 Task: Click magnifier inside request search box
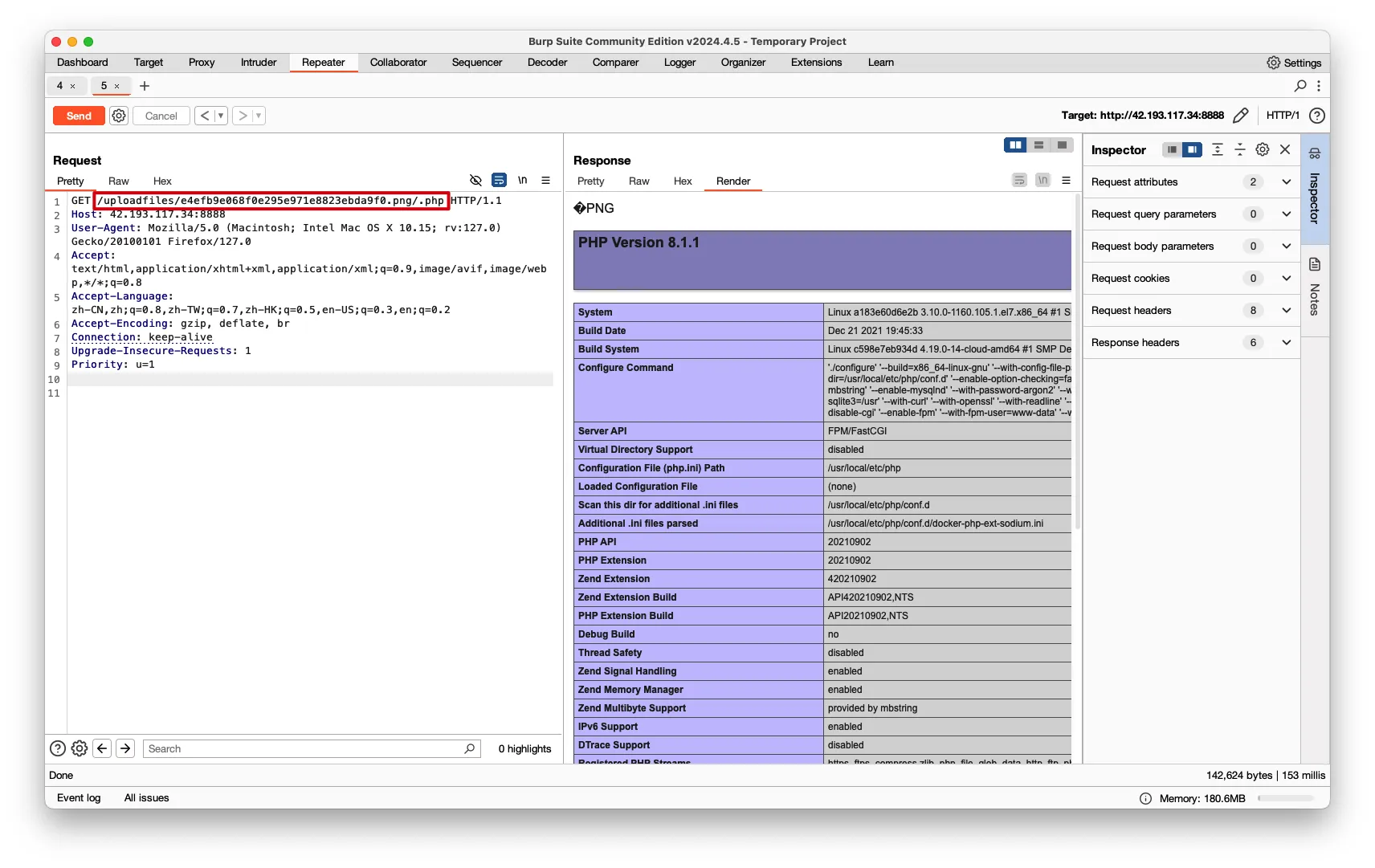click(470, 748)
